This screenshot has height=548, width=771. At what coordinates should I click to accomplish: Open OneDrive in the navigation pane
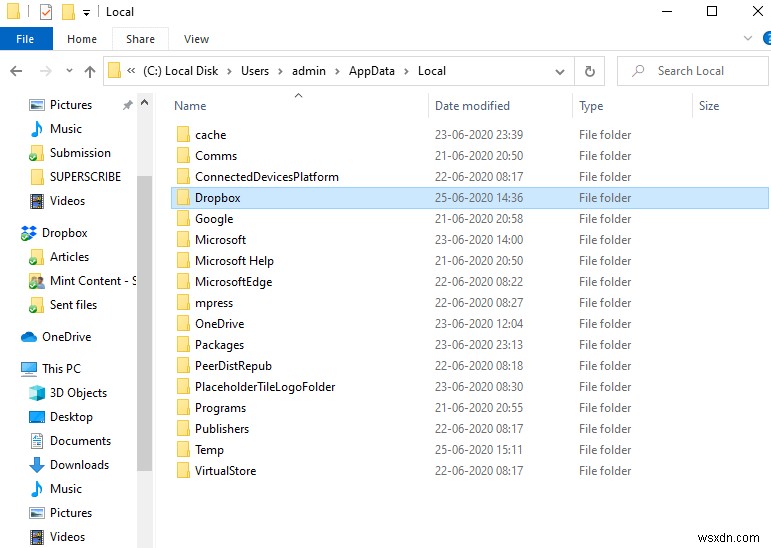point(66,337)
